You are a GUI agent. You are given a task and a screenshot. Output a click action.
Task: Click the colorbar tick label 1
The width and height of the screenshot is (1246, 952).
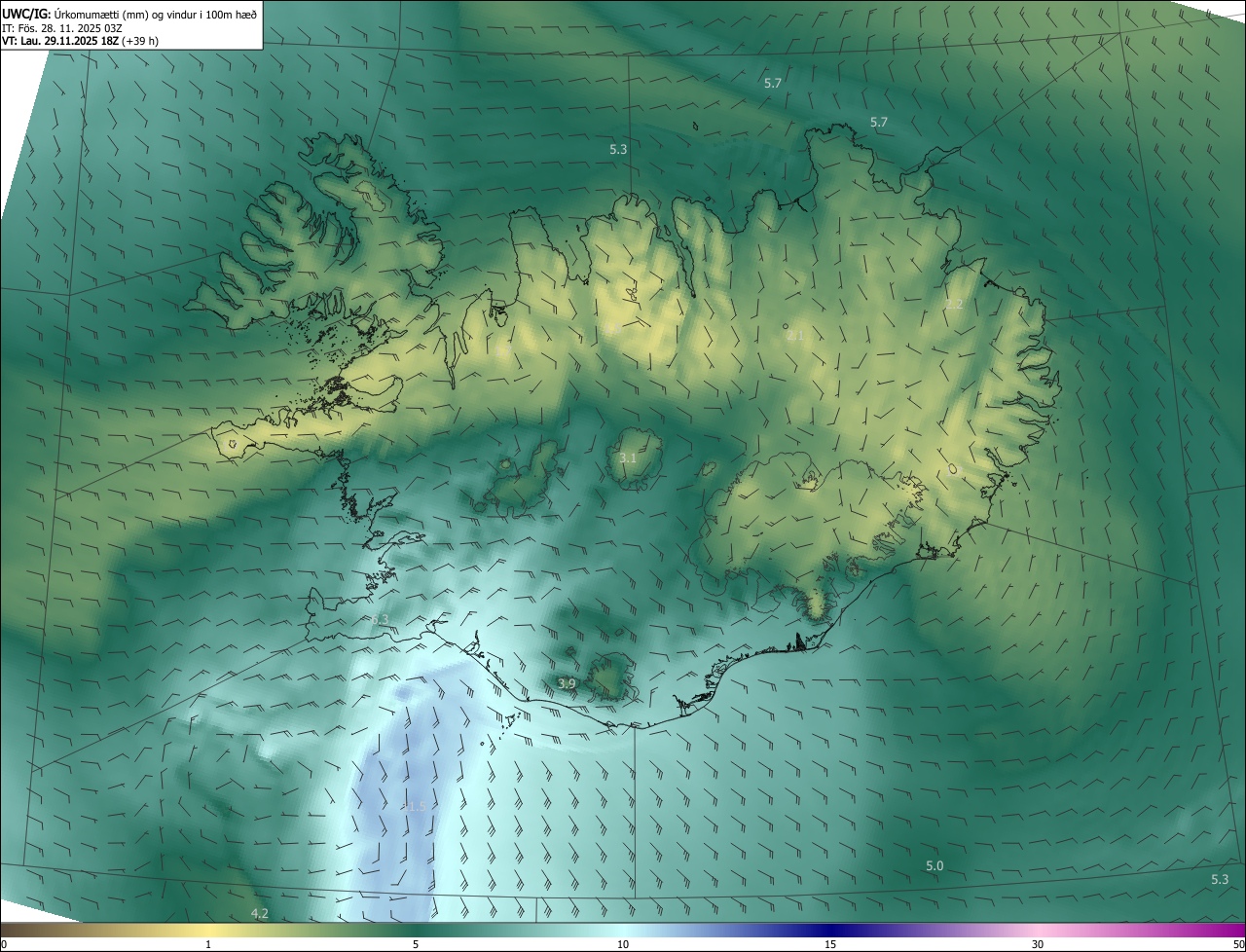pos(208,944)
